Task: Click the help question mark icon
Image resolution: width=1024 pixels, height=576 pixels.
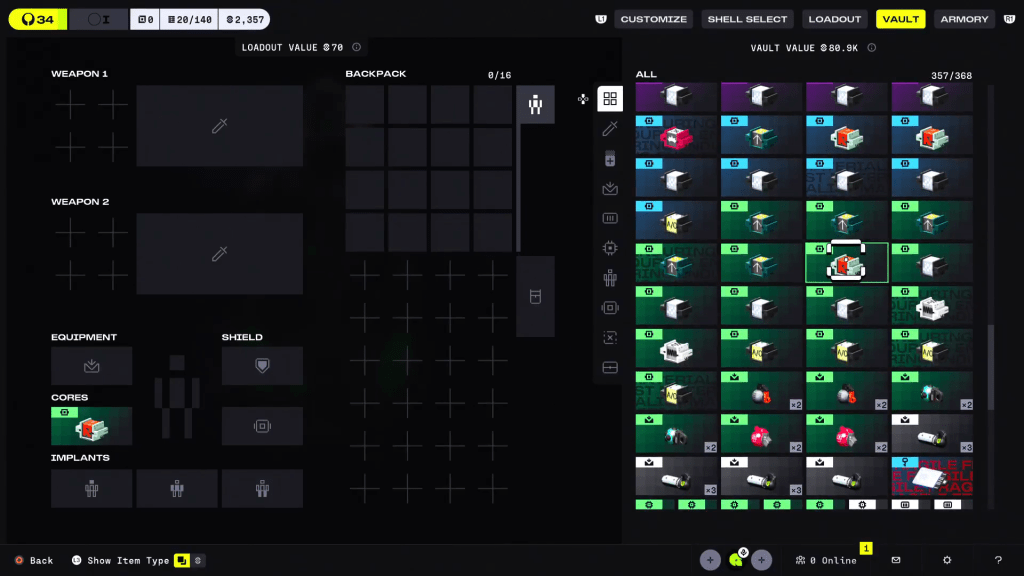Action: 997,560
